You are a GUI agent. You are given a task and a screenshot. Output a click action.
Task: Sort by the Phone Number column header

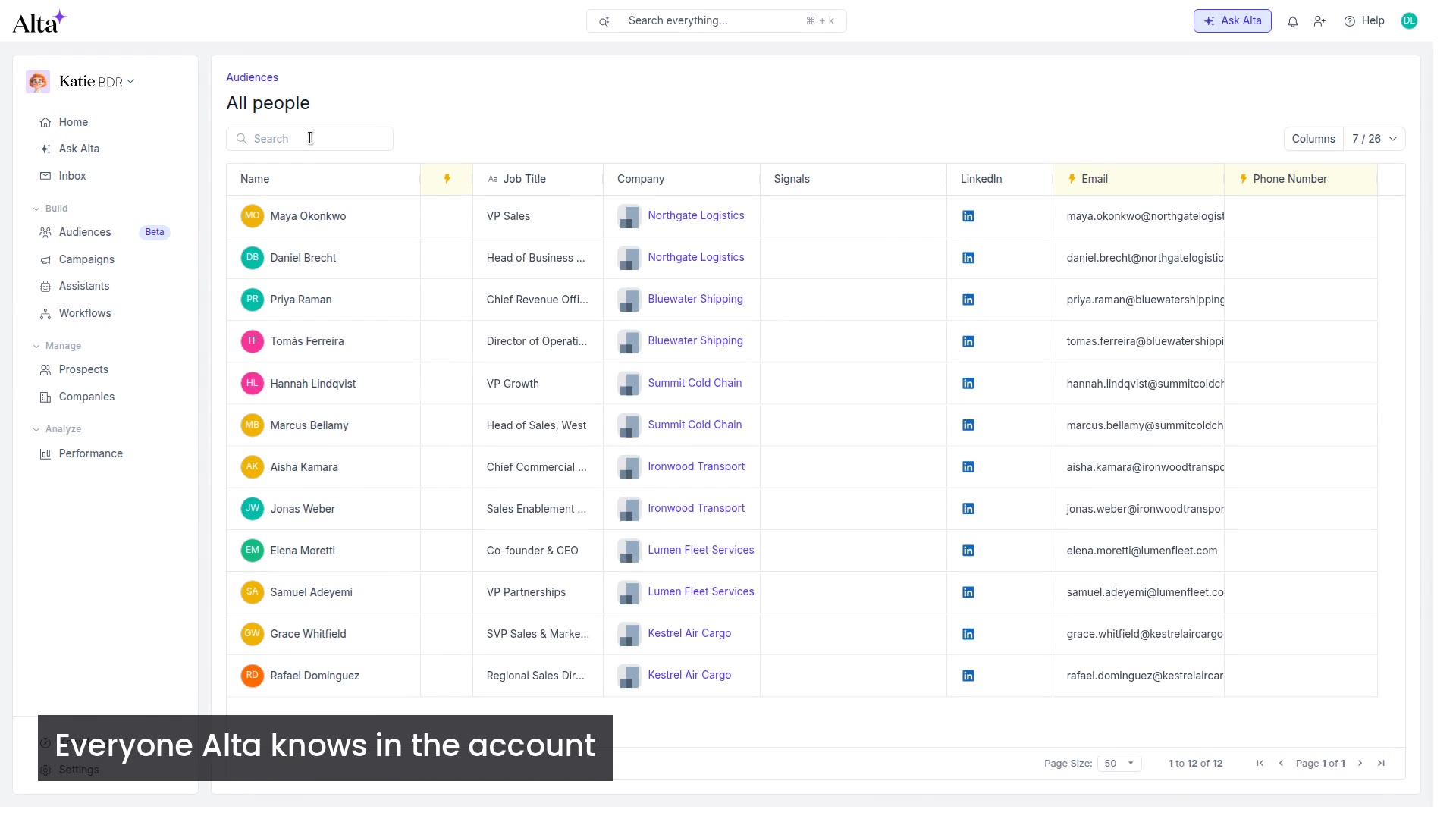(1301, 179)
